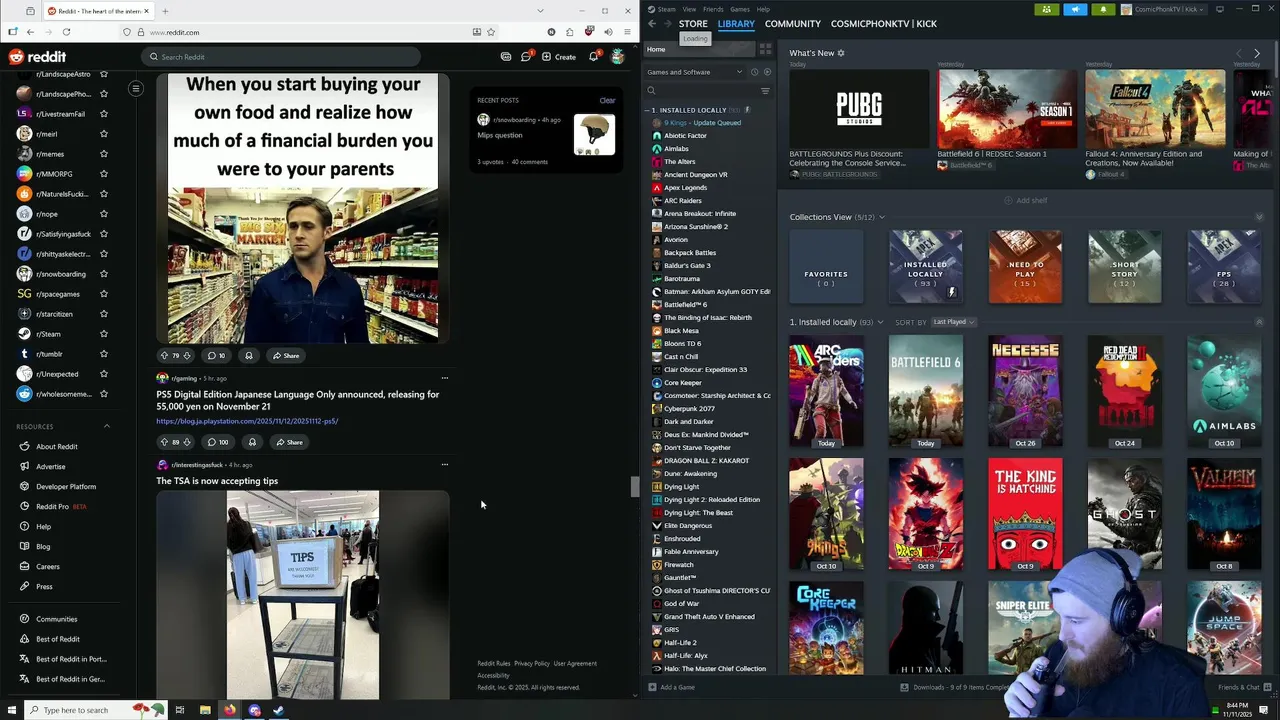1280x720 pixels.
Task: Open Steam notifications bell button
Action: click(1103, 9)
